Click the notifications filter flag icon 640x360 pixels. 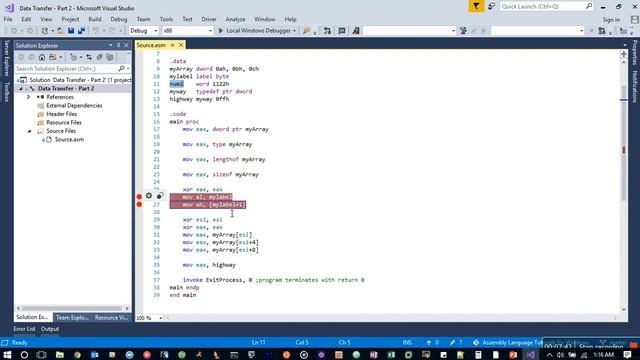[476, 6]
